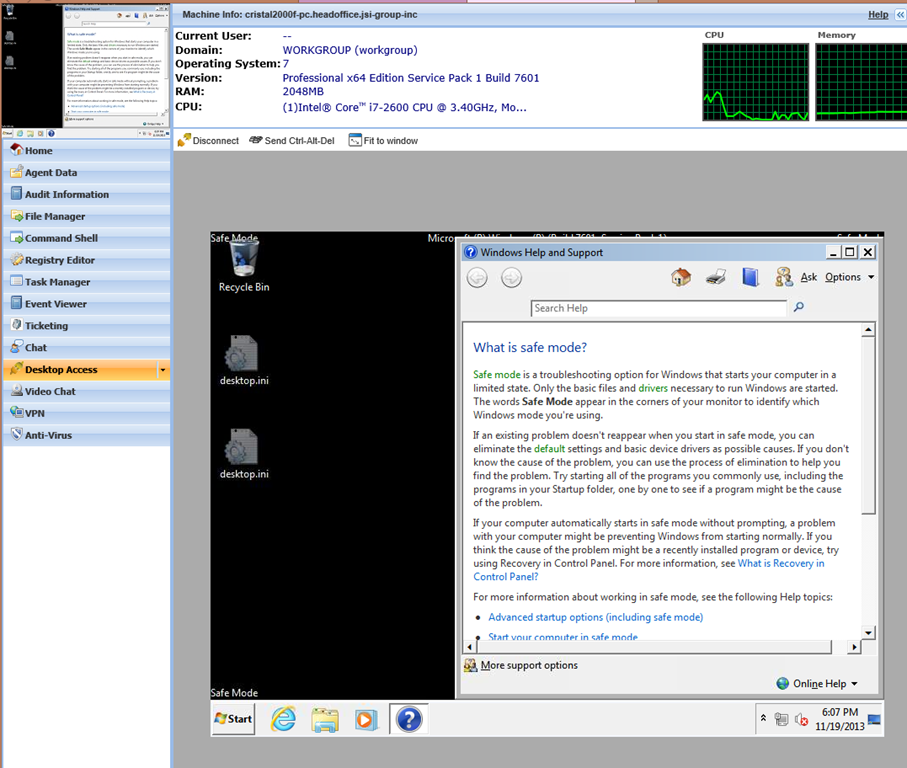Open Windows Explorer folder on taskbar
The width and height of the screenshot is (907, 768).
(325, 719)
